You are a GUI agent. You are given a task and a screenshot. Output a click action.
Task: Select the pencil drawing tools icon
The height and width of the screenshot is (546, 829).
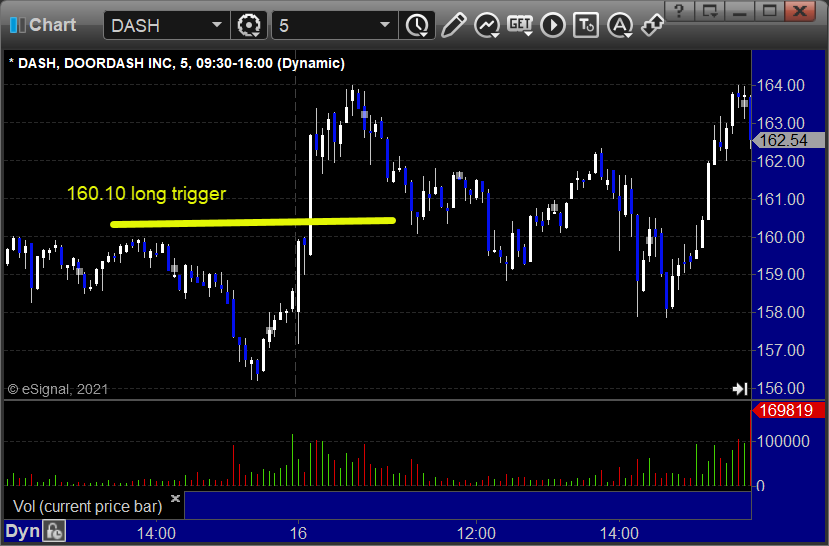click(454, 25)
